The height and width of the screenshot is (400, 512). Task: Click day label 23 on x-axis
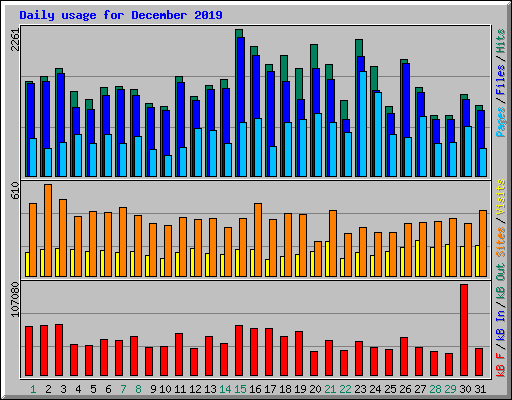(360, 389)
